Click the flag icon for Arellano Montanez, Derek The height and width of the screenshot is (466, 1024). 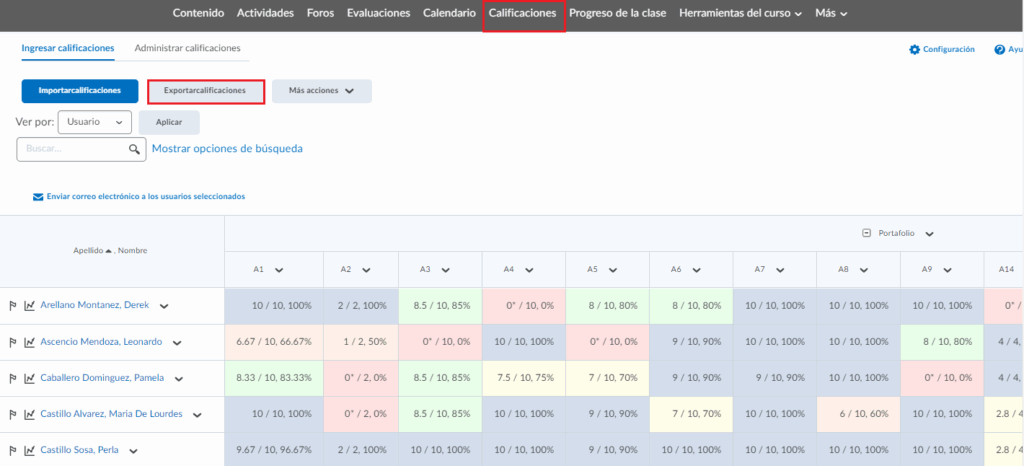(x=13, y=306)
